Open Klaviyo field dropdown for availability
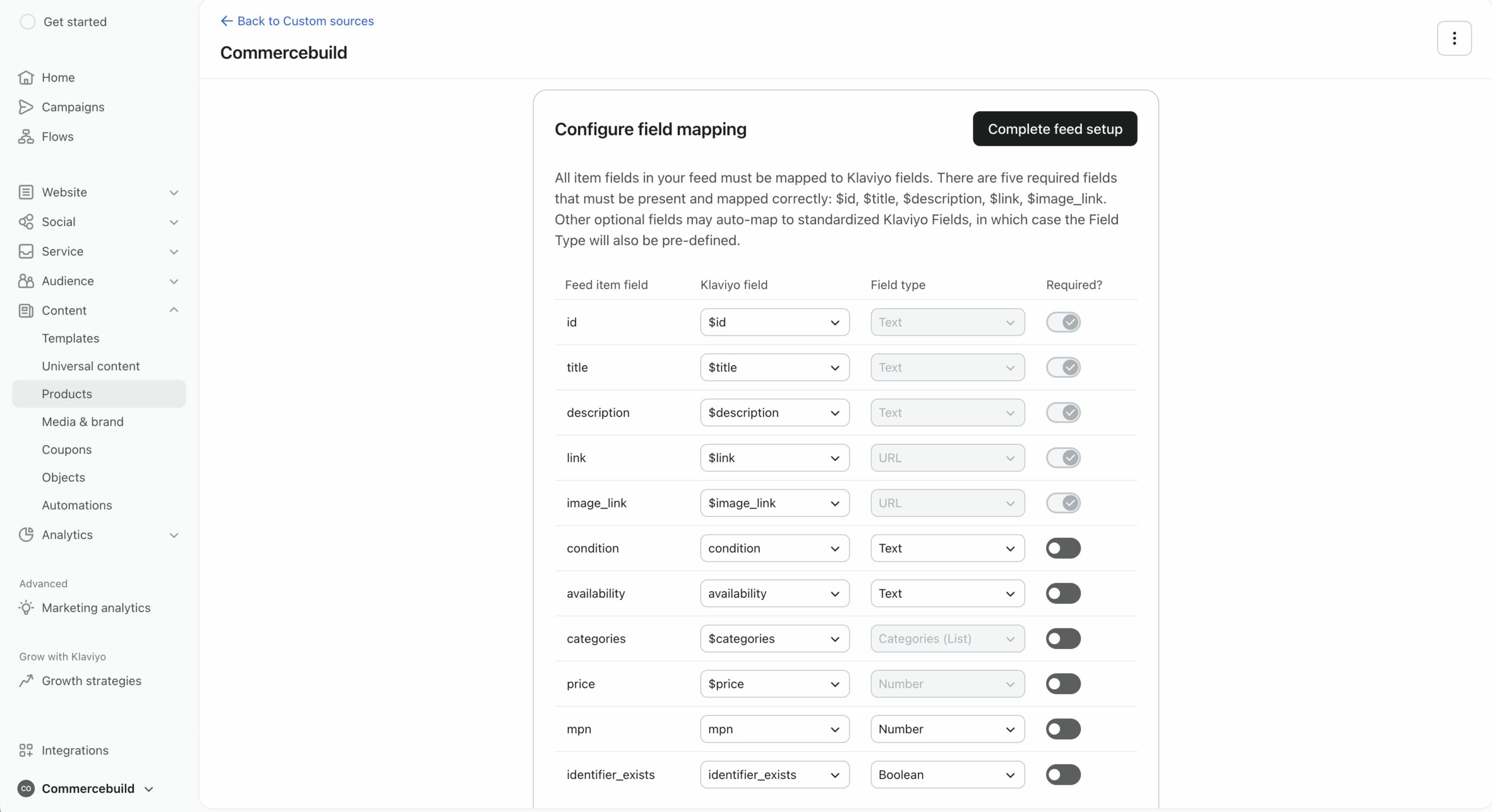1492x812 pixels. (774, 594)
